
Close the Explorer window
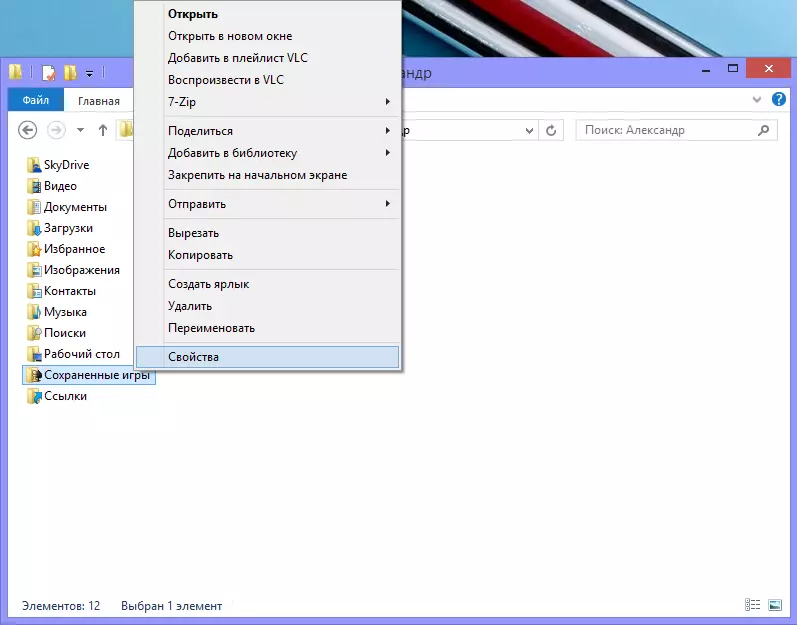[x=769, y=69]
